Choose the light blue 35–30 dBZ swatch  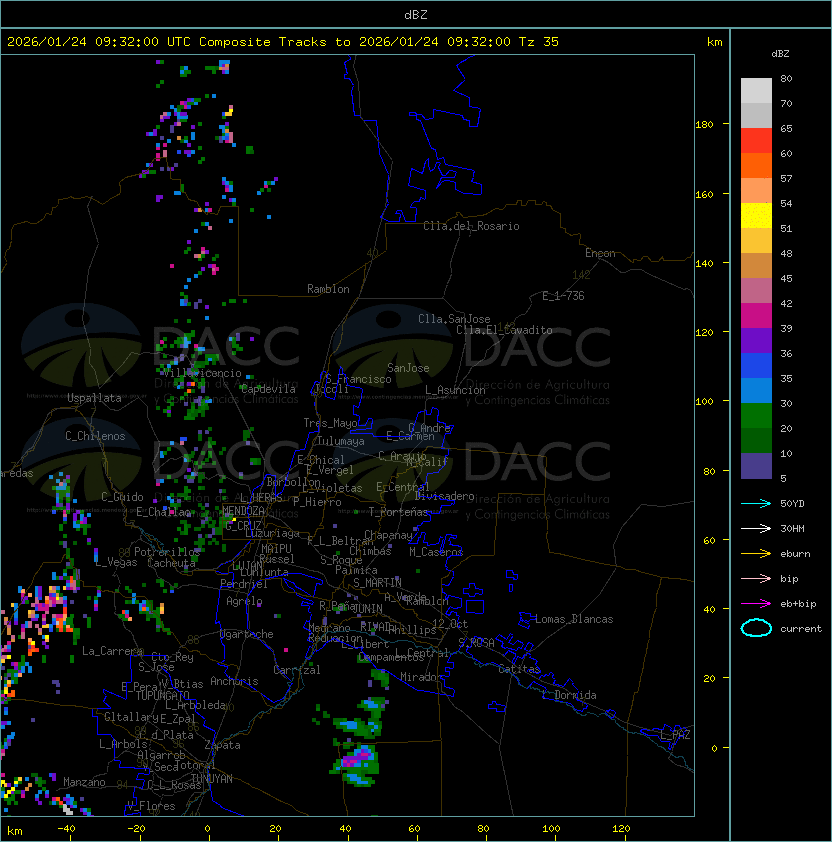(756, 391)
